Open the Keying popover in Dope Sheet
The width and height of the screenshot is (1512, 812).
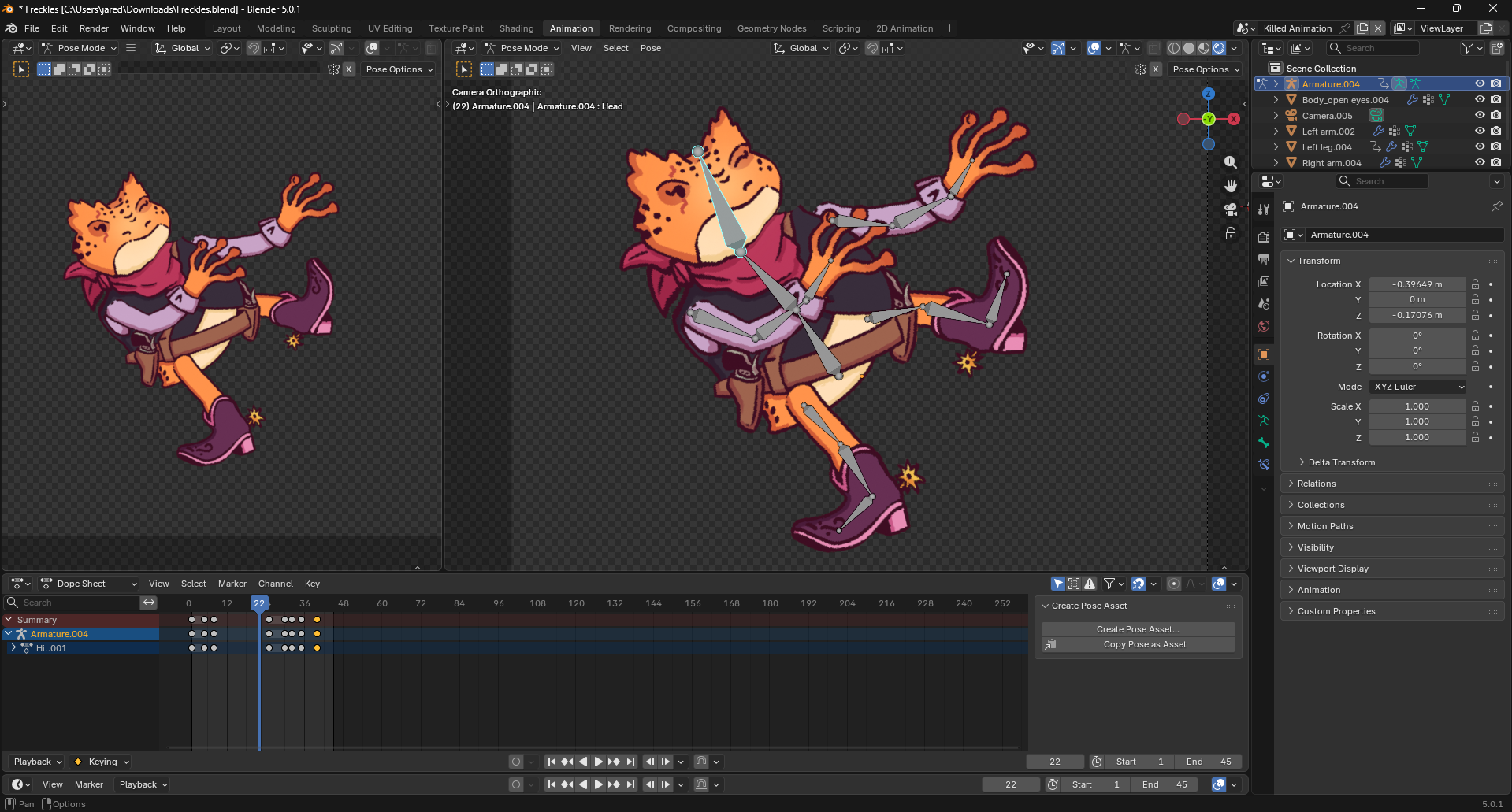coord(101,762)
